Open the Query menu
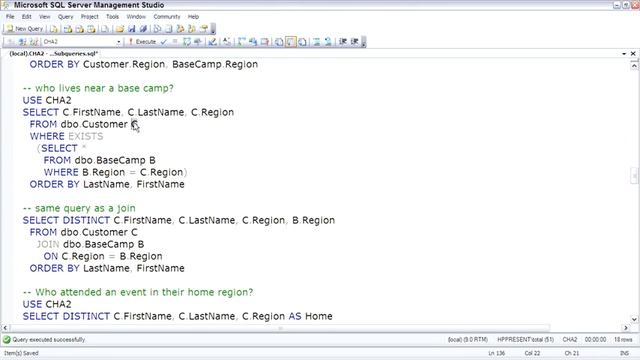Viewport: 640px width, 360px height. tap(65, 17)
